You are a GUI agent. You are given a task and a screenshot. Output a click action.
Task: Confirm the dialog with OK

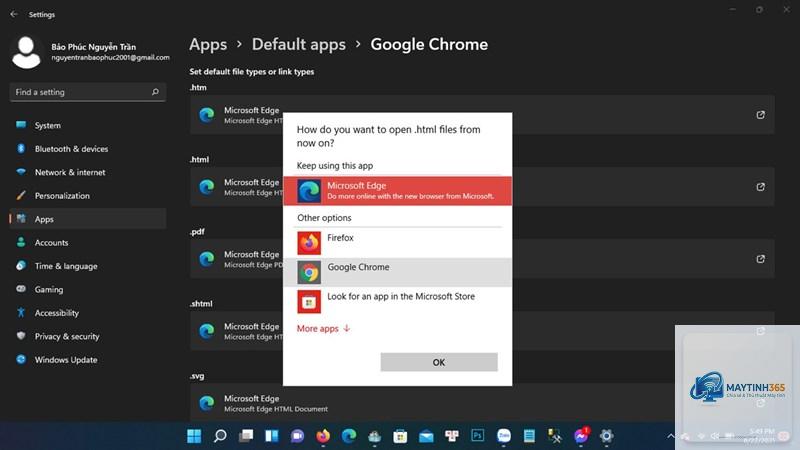[x=439, y=362]
